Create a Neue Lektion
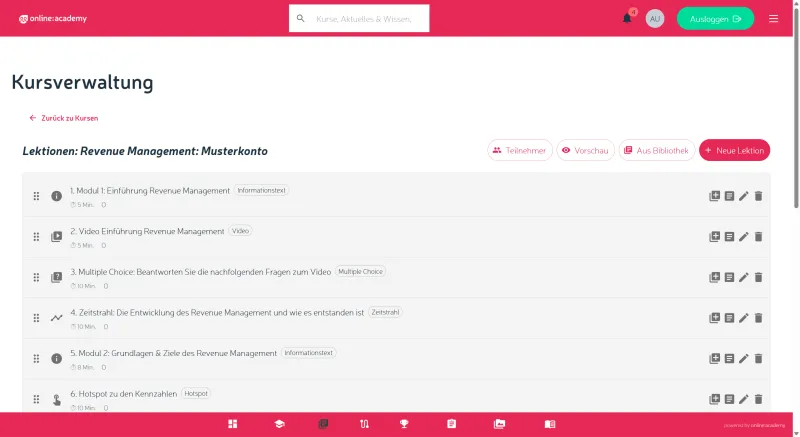 (x=735, y=150)
